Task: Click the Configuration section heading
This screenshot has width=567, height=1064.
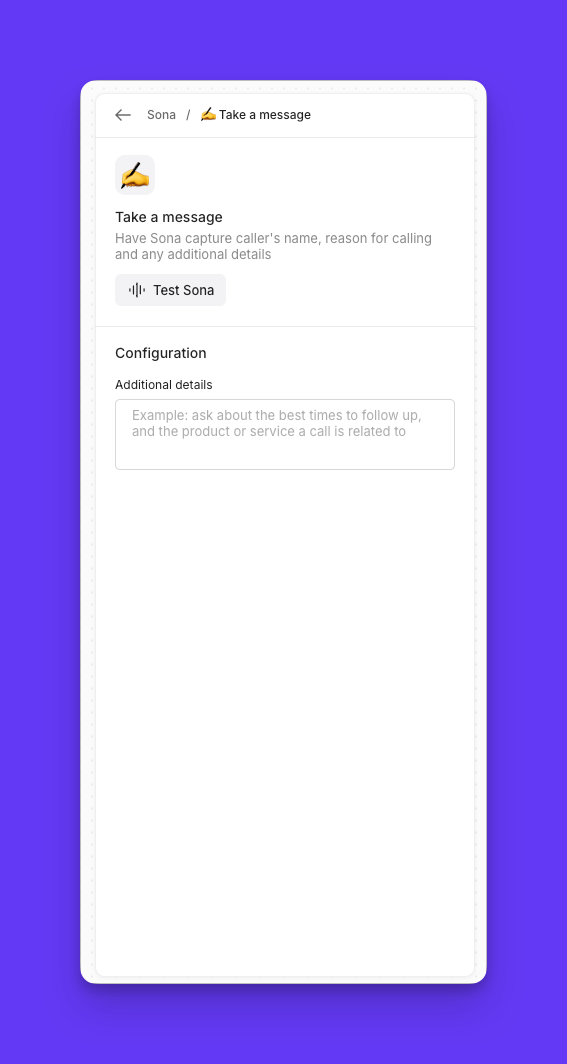Action: [x=161, y=354]
